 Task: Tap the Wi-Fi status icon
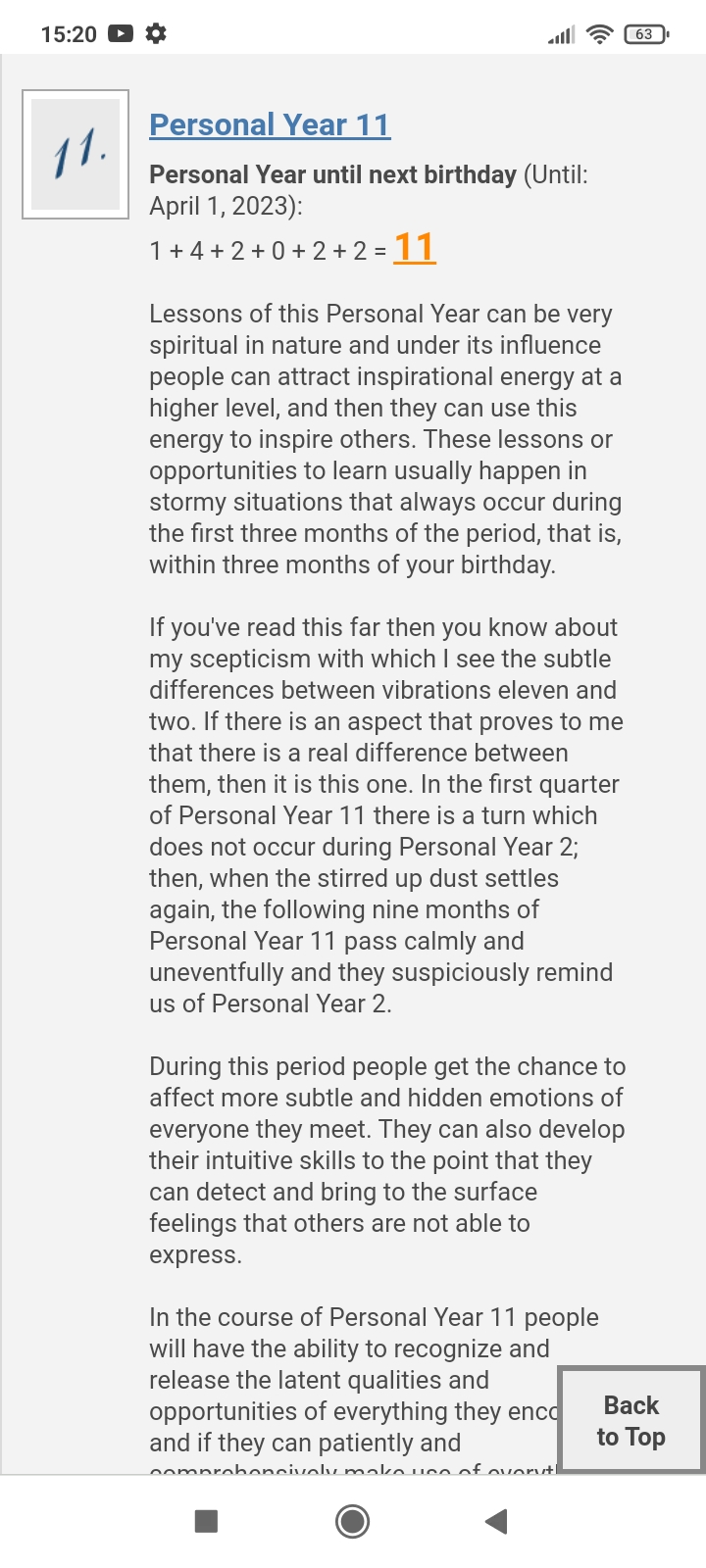pyautogui.click(x=599, y=34)
